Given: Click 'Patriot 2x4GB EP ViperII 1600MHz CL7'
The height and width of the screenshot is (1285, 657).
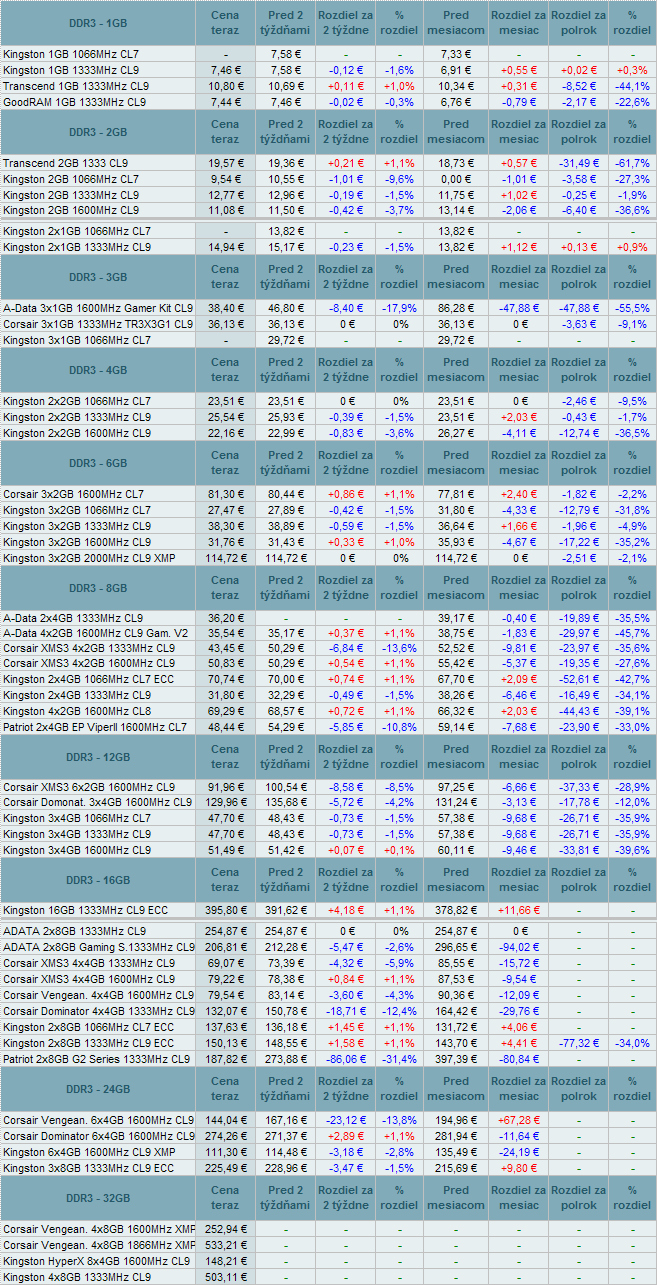Looking at the screenshot, I should (x=95, y=727).
